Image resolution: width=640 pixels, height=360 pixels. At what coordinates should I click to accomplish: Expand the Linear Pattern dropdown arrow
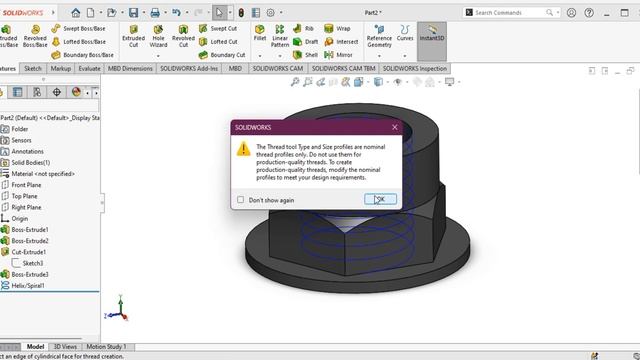coord(280,56)
